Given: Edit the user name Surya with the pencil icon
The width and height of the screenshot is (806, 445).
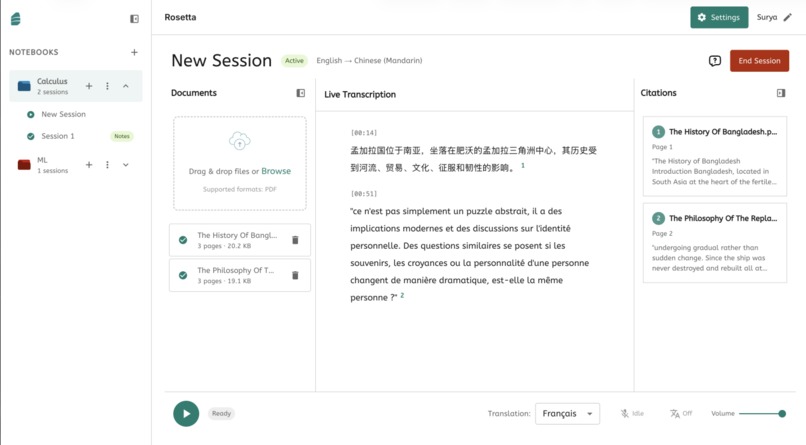Looking at the screenshot, I should point(787,17).
